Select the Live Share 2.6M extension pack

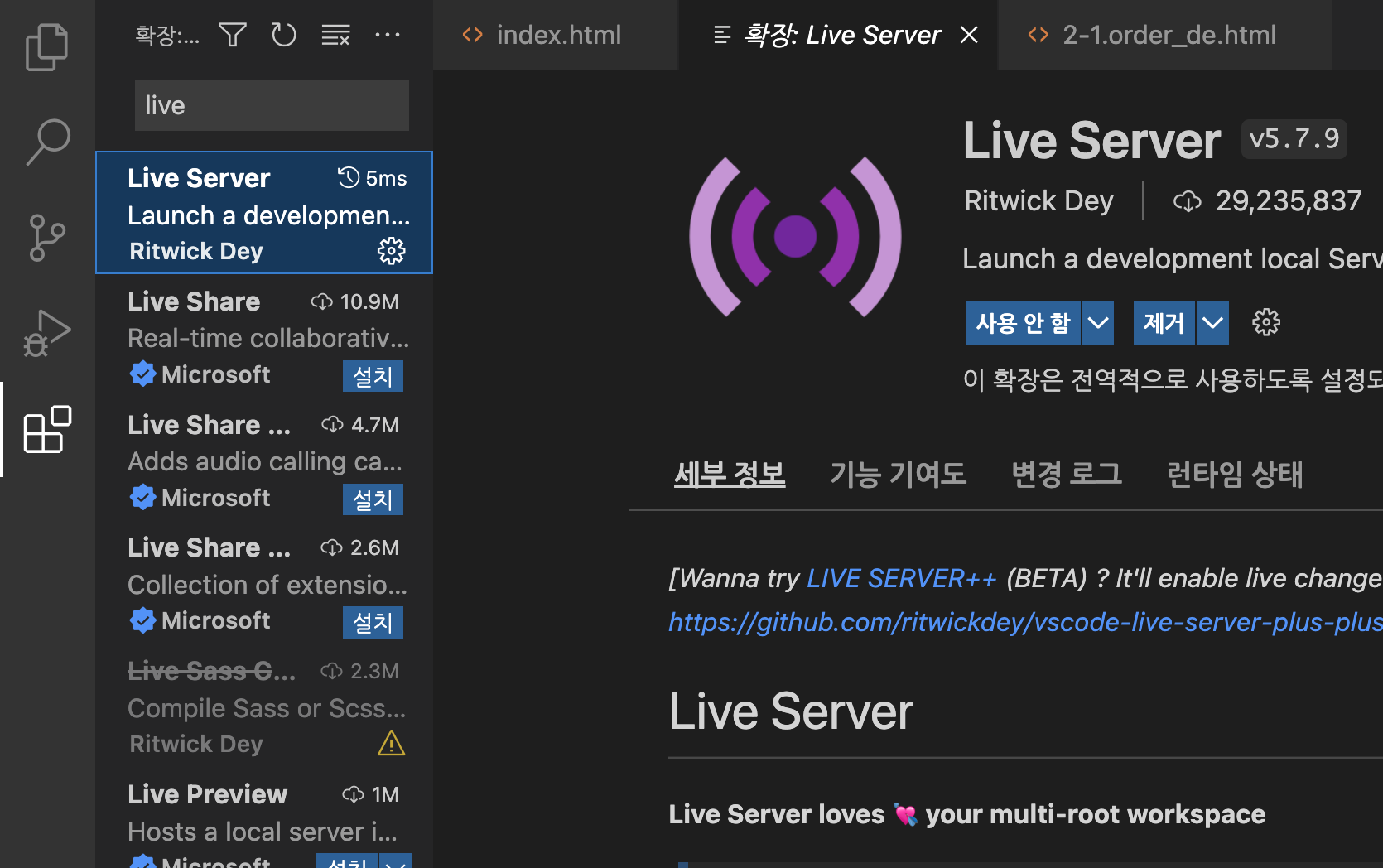(x=264, y=582)
